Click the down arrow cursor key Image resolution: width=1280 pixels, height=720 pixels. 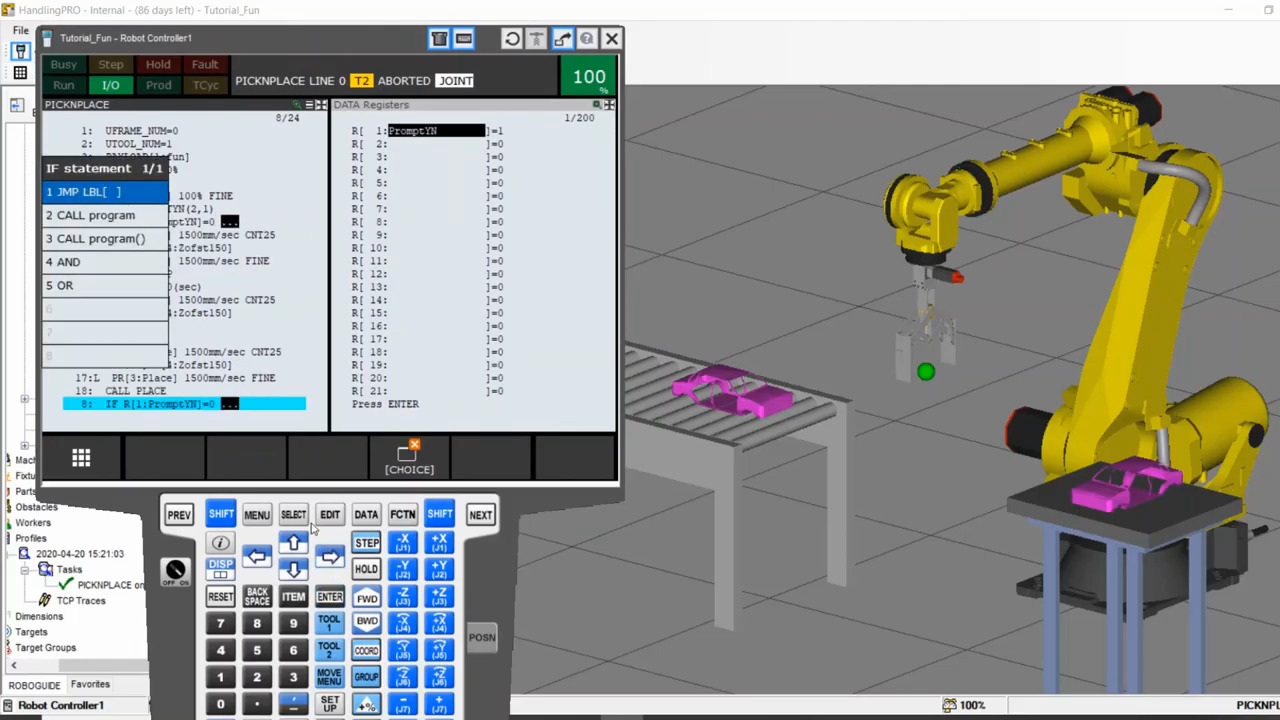coord(293,569)
